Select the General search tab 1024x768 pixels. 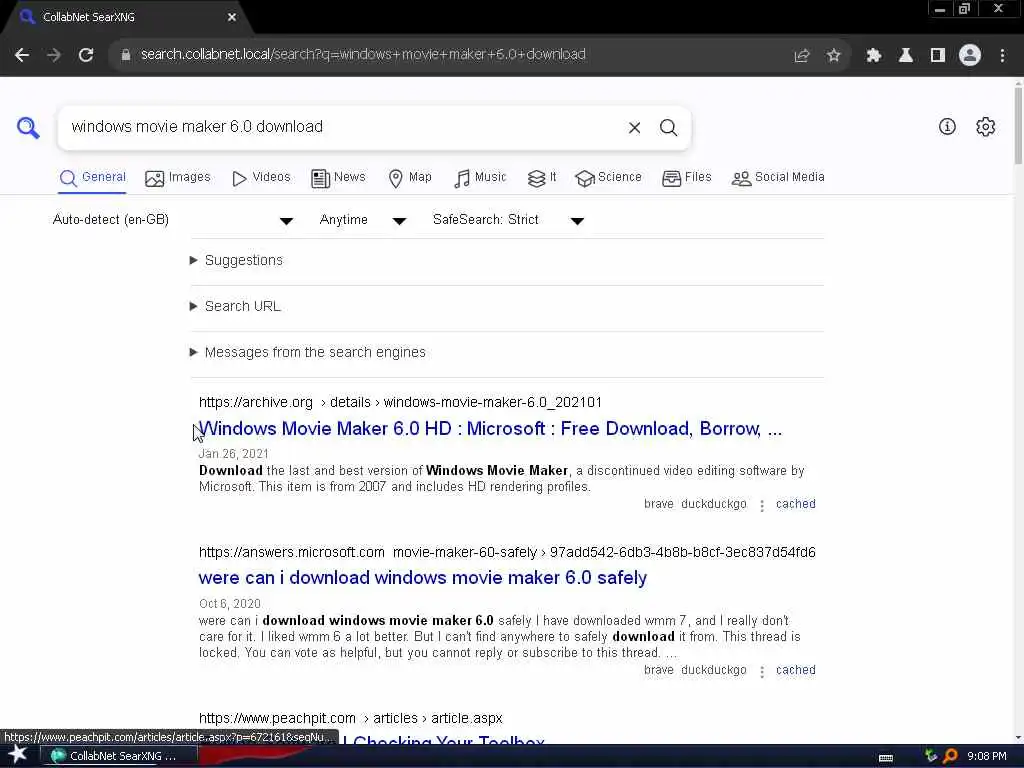(92, 178)
